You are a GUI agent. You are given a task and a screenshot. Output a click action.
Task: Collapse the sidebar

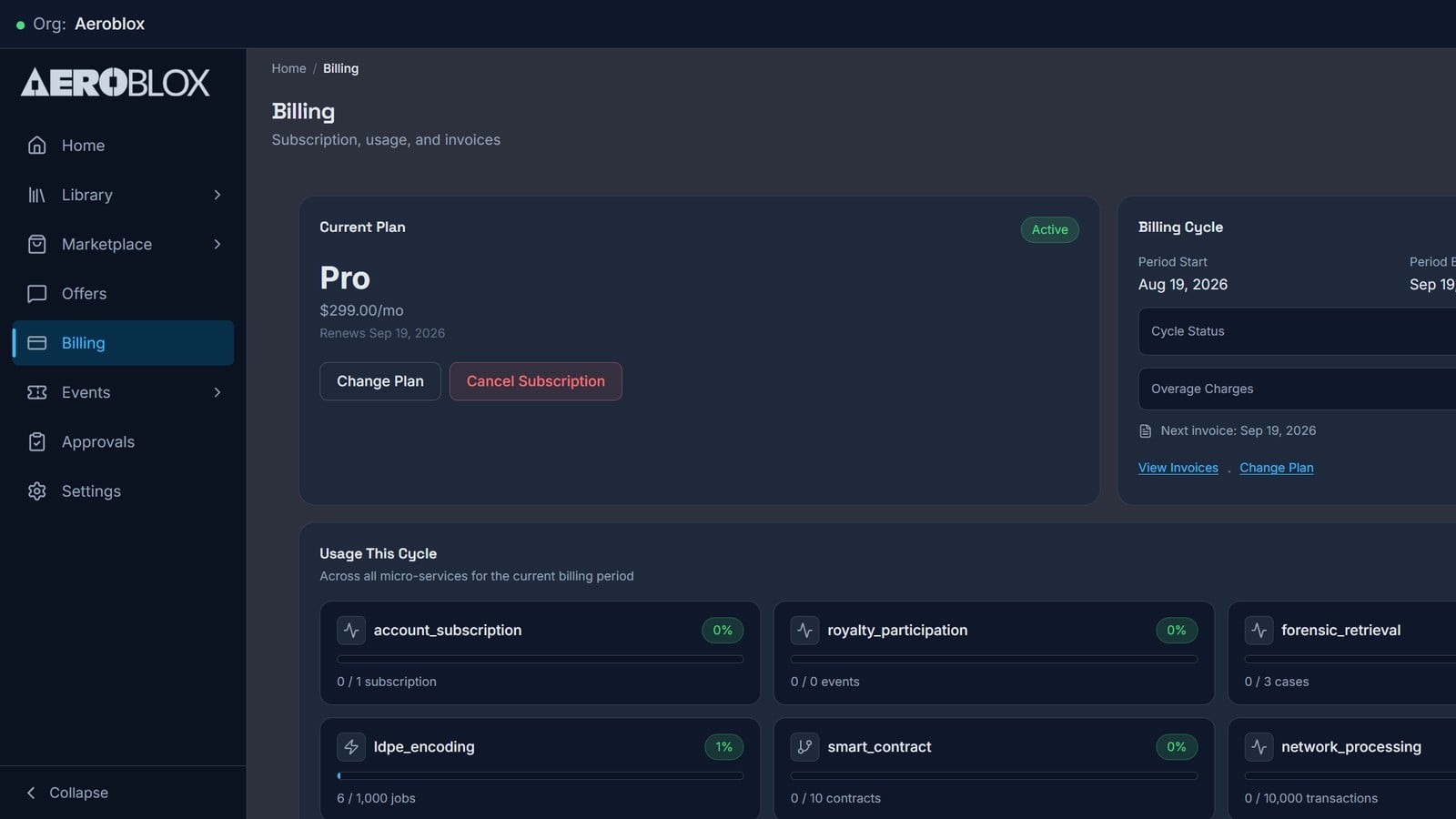point(68,793)
